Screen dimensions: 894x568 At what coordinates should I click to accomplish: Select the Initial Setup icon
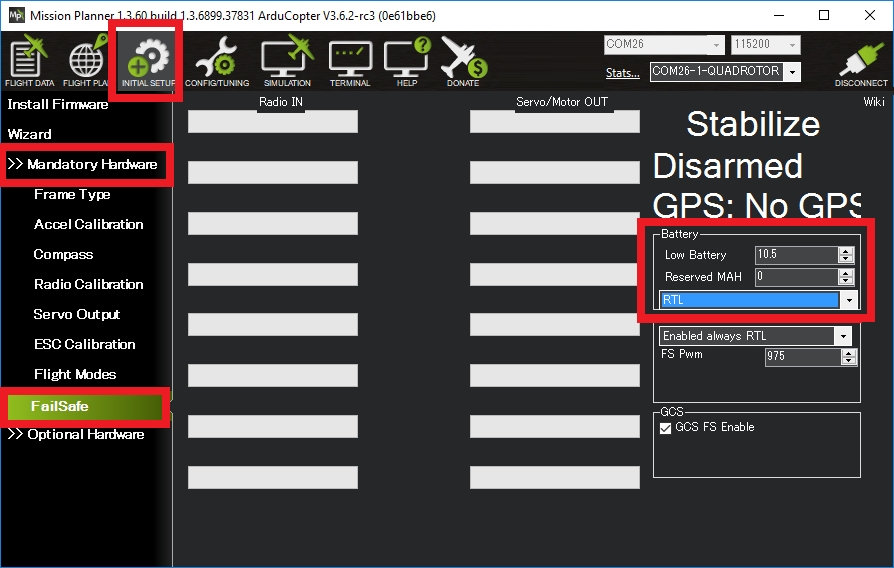pos(147,62)
